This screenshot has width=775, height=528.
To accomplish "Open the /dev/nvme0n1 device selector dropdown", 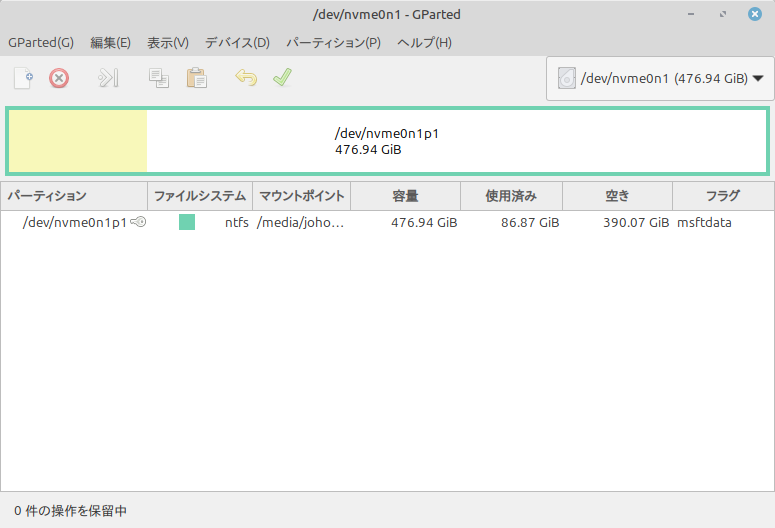I will (x=661, y=78).
